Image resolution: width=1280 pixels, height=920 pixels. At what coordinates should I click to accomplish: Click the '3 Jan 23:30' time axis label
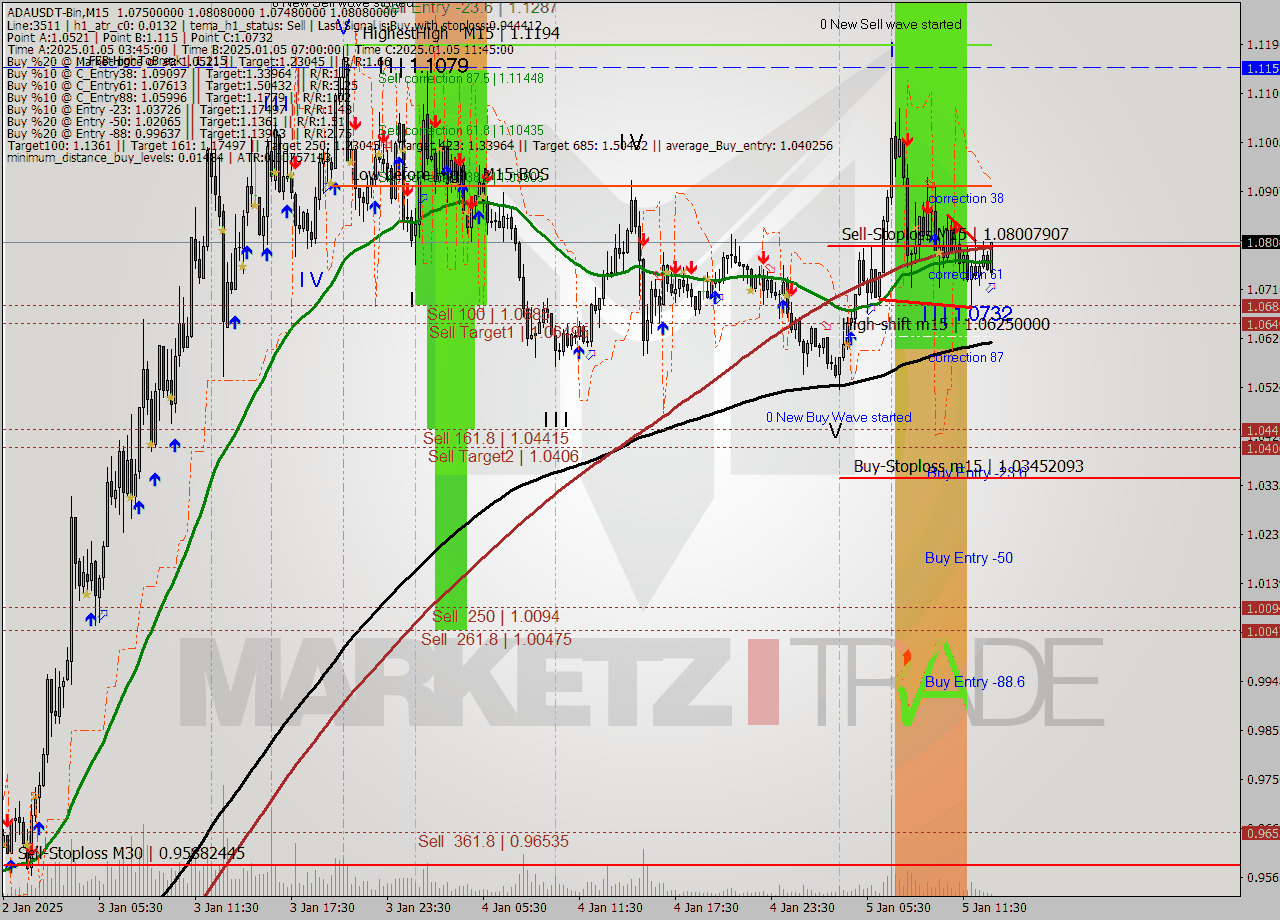click(418, 908)
